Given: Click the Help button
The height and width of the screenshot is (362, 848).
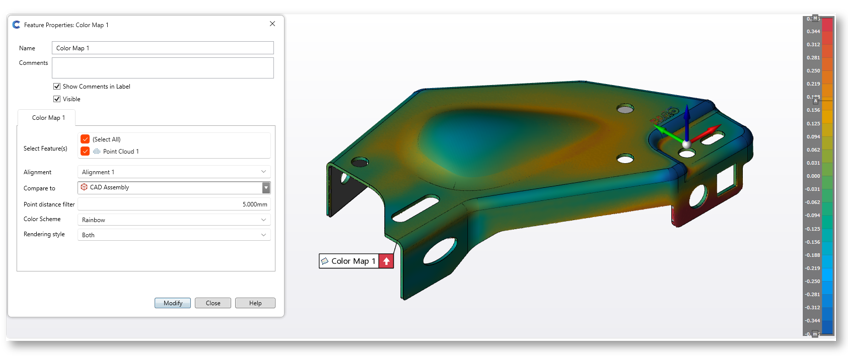Looking at the screenshot, I should [x=255, y=303].
